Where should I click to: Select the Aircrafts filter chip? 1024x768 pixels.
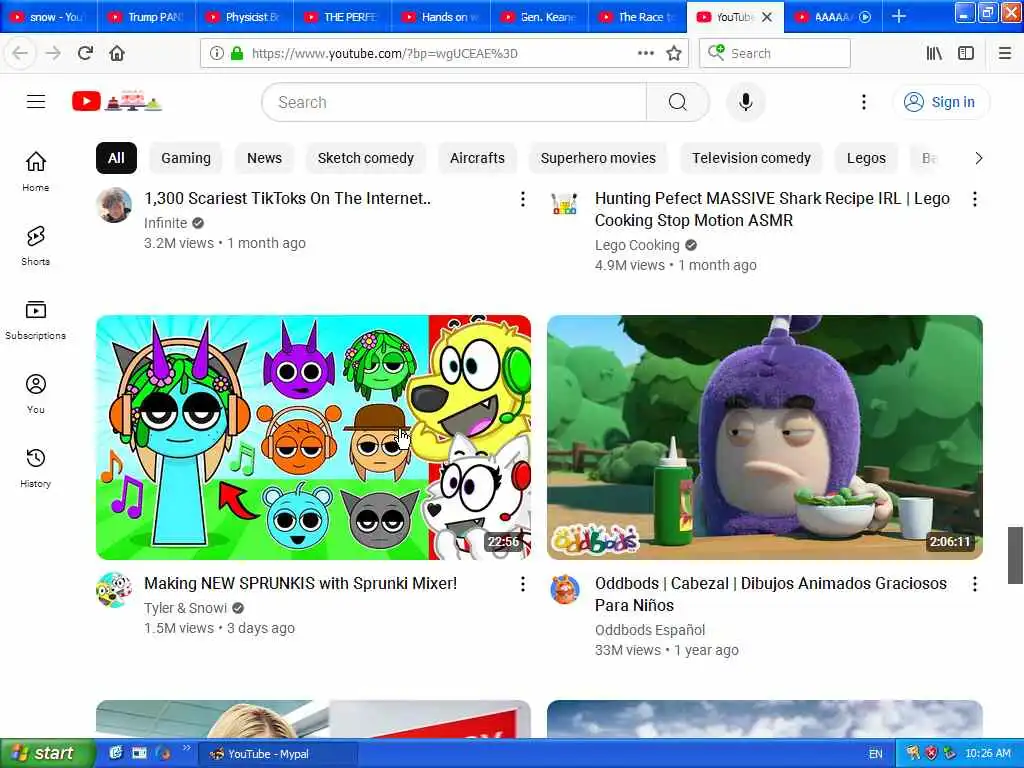coord(477,158)
